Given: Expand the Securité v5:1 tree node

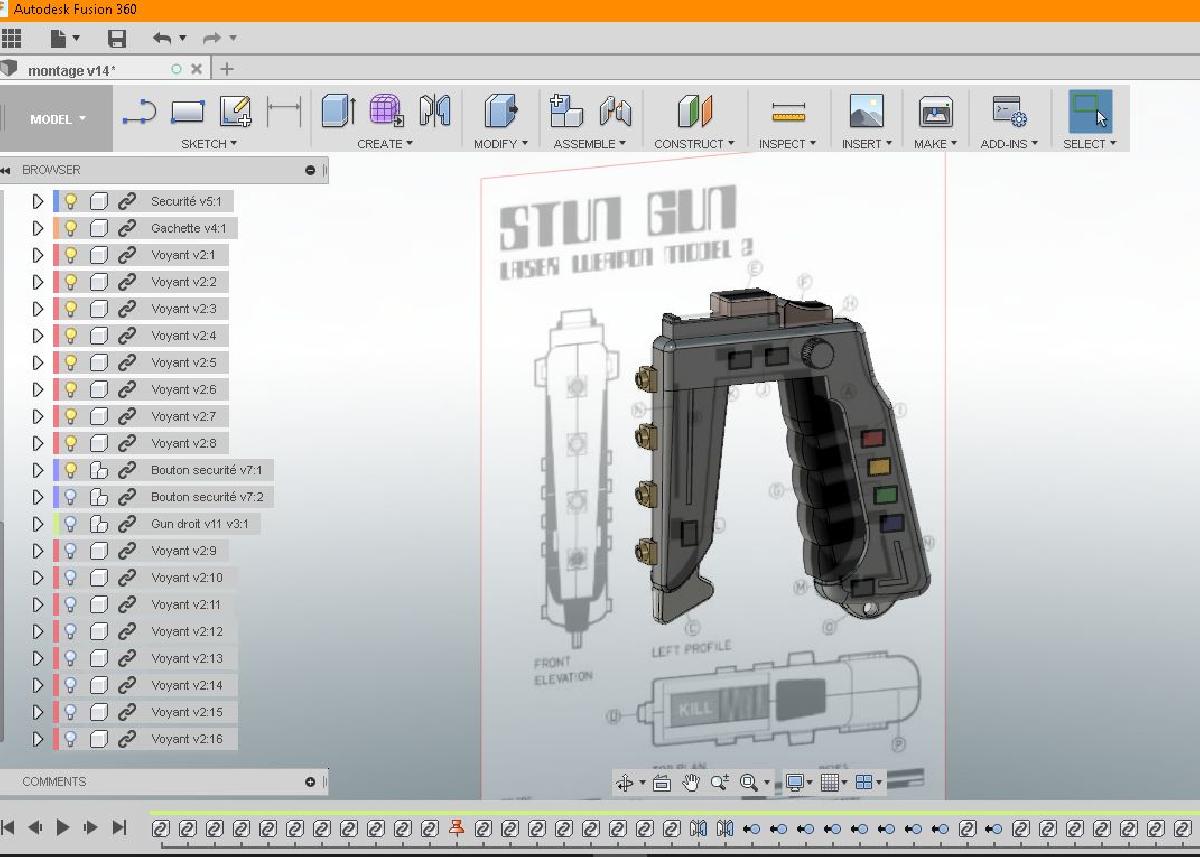Looking at the screenshot, I should click(x=38, y=201).
